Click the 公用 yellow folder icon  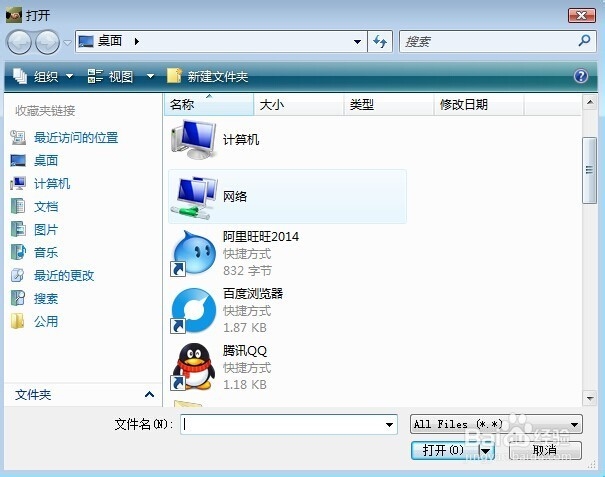click(17, 321)
